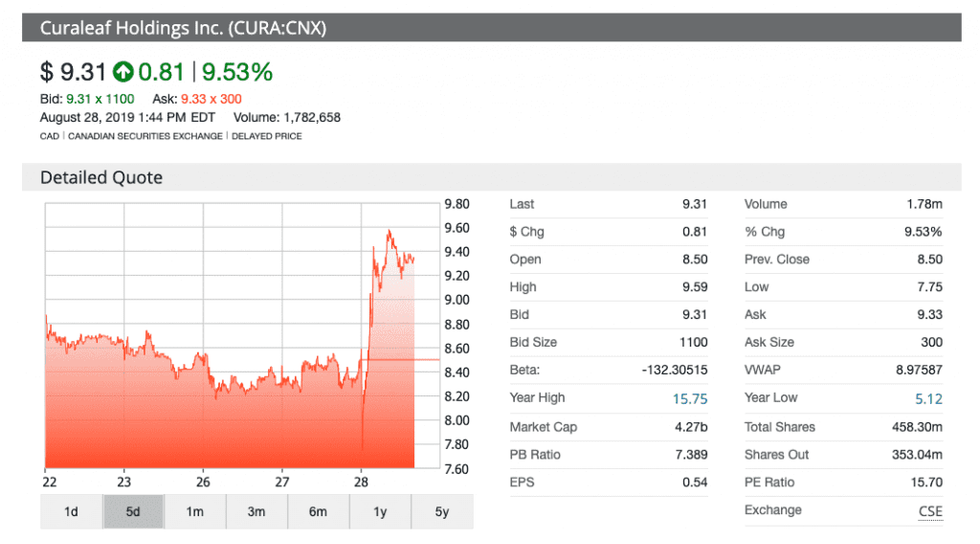Follow the CSE exchange link
Screen dimensions: 980x544
click(x=930, y=510)
